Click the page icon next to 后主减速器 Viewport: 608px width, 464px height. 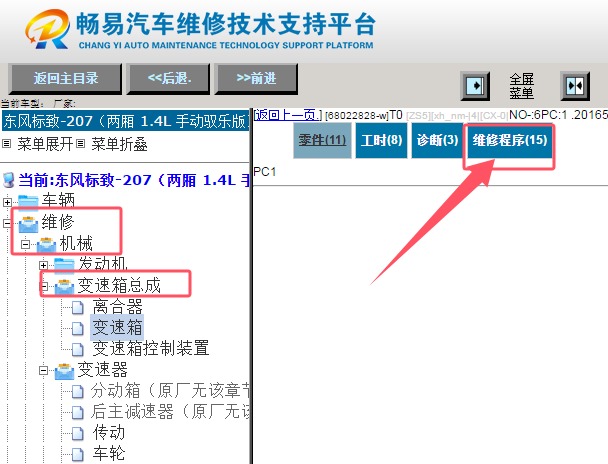[x=78, y=412]
